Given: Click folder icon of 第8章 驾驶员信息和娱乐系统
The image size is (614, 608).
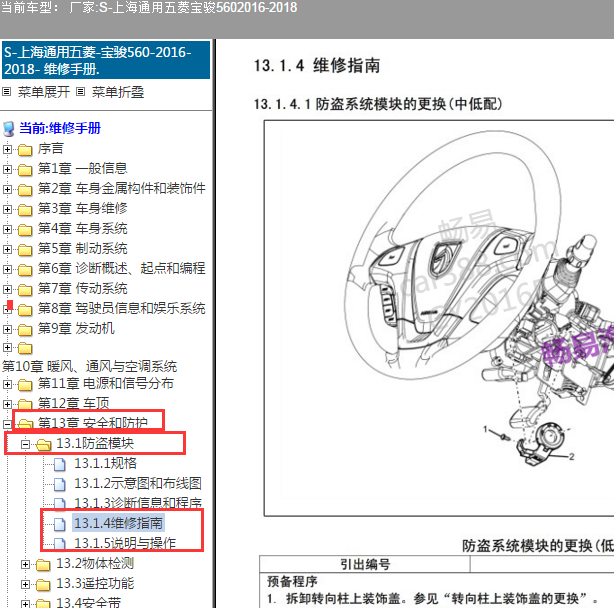Looking at the screenshot, I should 25,309.
